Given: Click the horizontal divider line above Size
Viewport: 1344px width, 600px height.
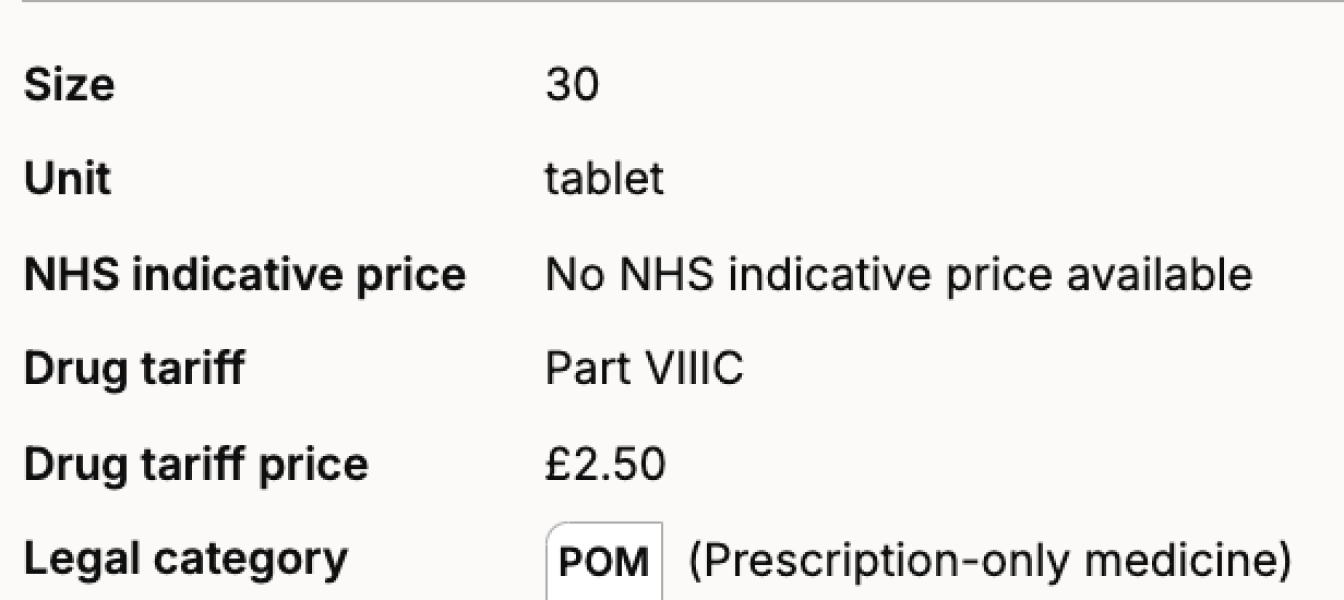Looking at the screenshot, I should click(672, 2).
